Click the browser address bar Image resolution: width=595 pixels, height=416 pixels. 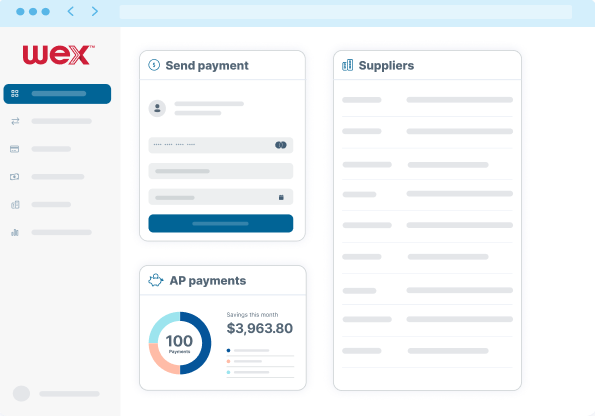coord(346,12)
